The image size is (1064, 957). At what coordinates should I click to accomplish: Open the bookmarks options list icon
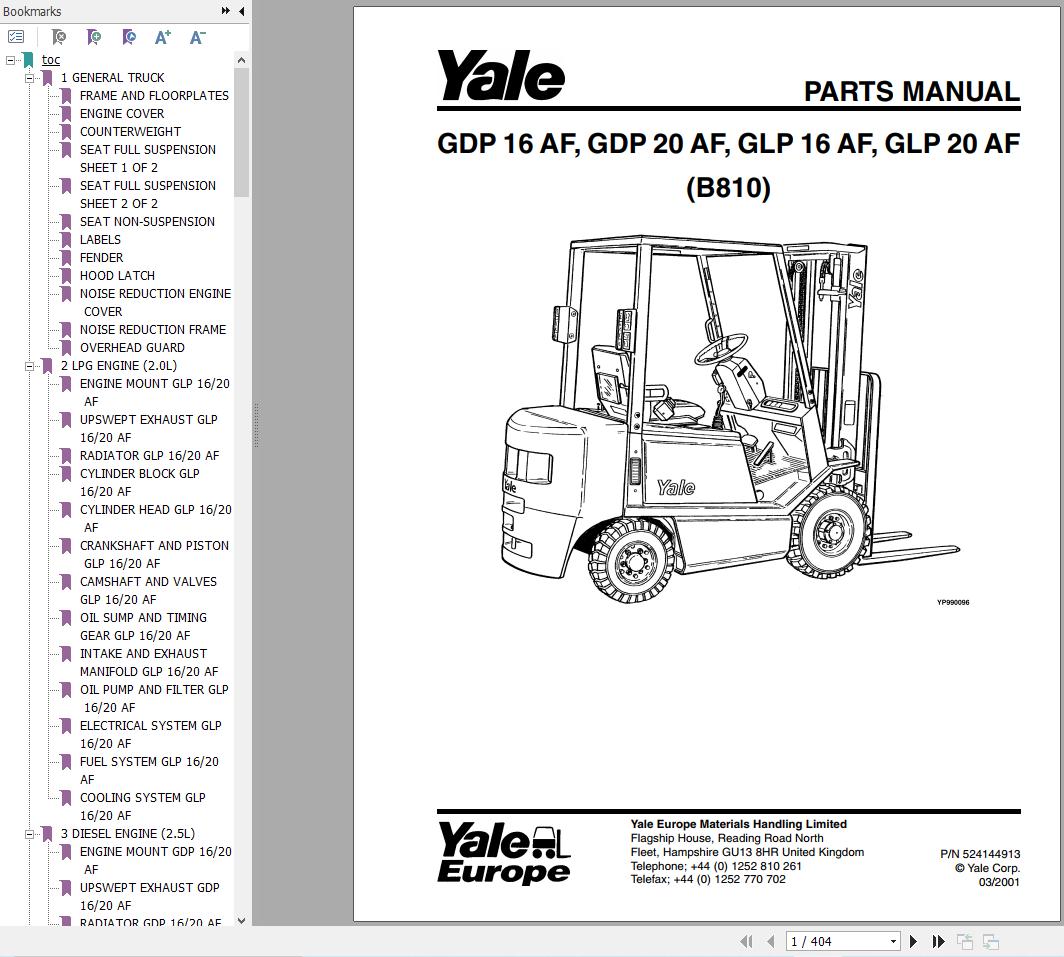pos(16,37)
